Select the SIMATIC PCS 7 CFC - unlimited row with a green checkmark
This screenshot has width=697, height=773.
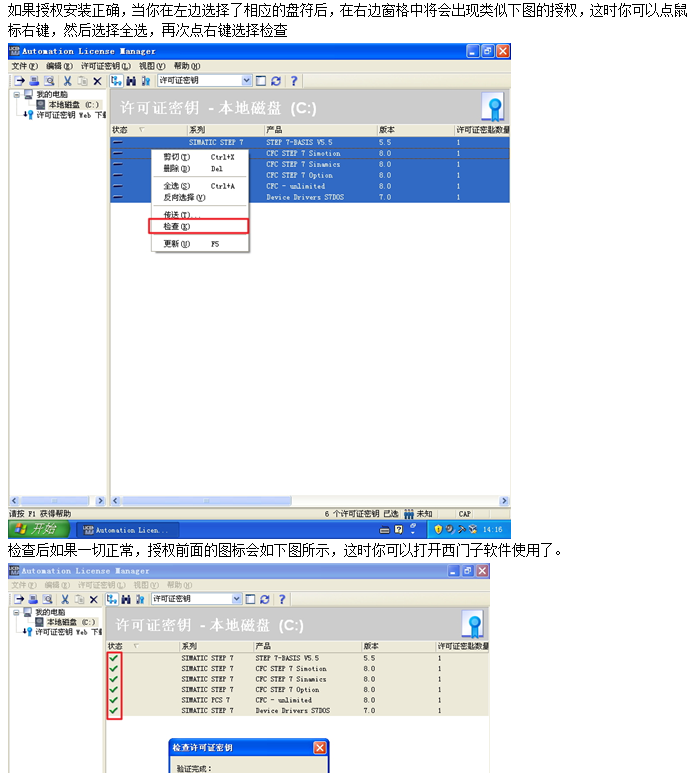click(298, 700)
